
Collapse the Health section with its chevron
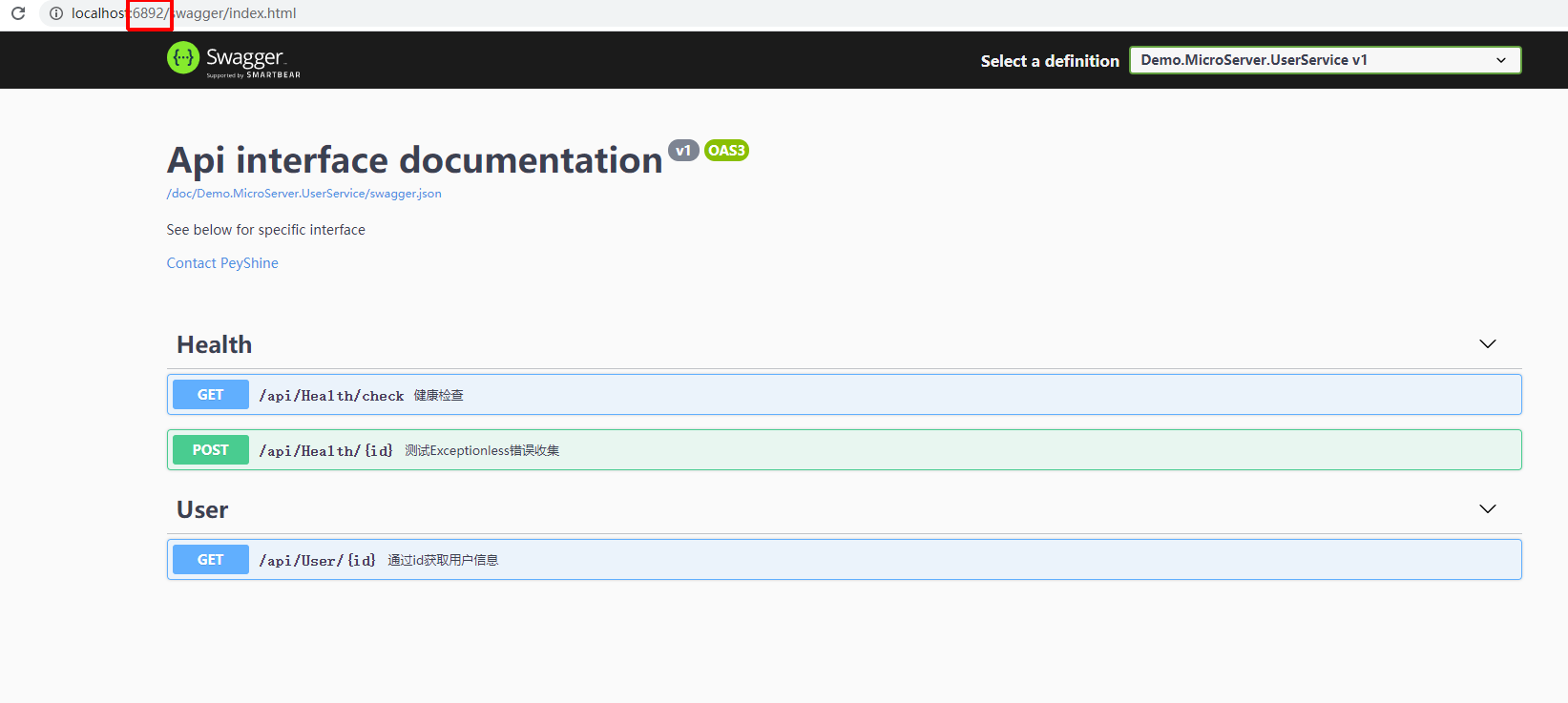(x=1487, y=344)
